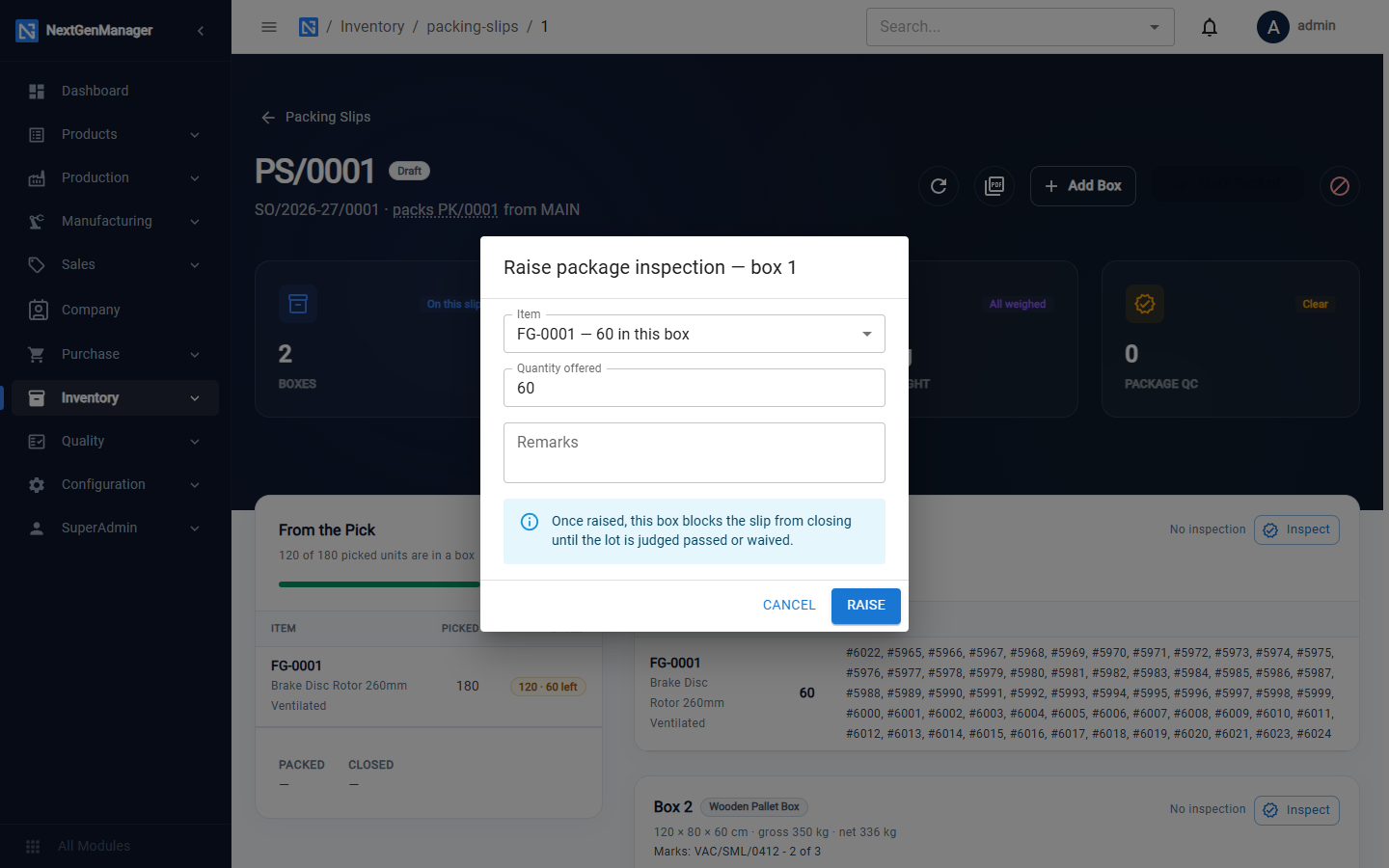Open the Purchase sidebar menu
This screenshot has width=1389, height=868.
click(x=116, y=354)
